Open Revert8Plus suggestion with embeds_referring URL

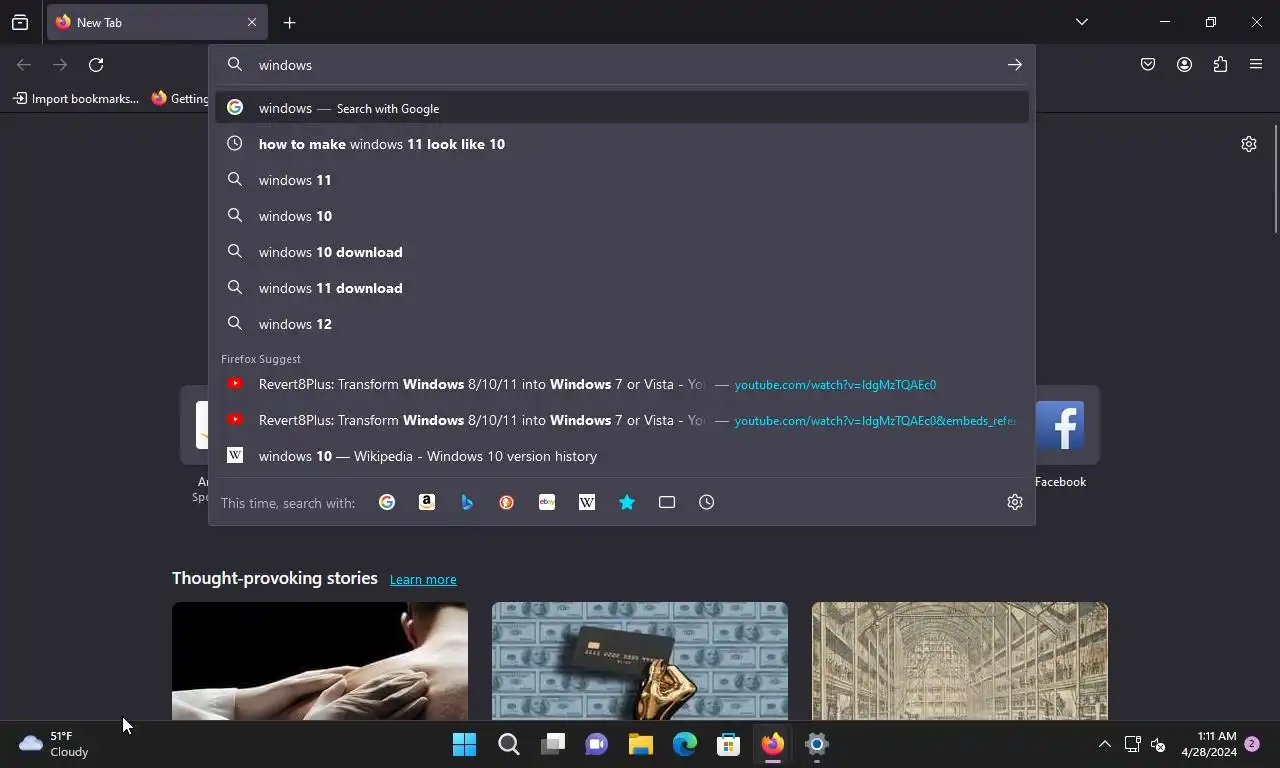[x=622, y=420]
